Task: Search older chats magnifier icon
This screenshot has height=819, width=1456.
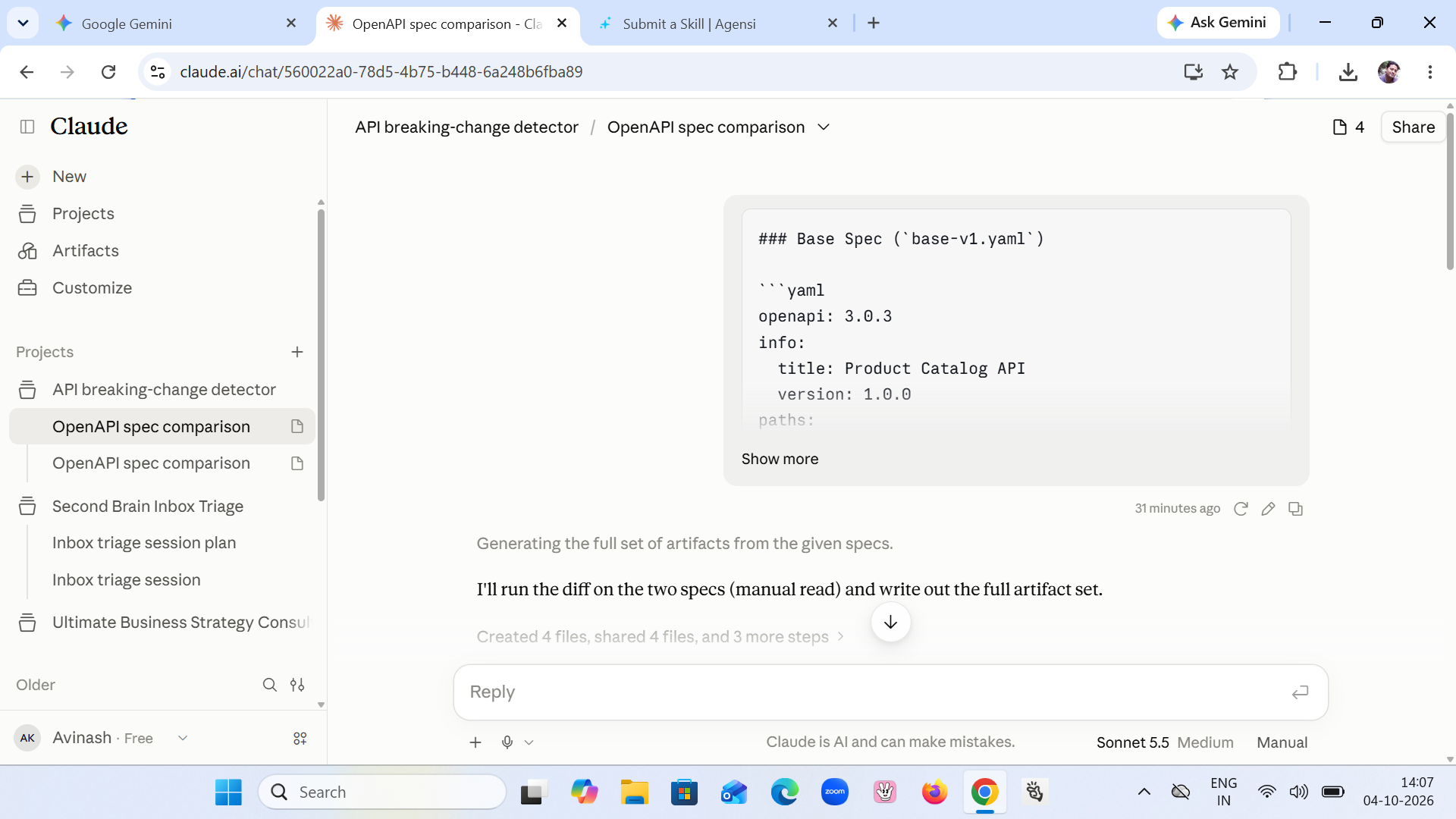Action: coord(269,685)
